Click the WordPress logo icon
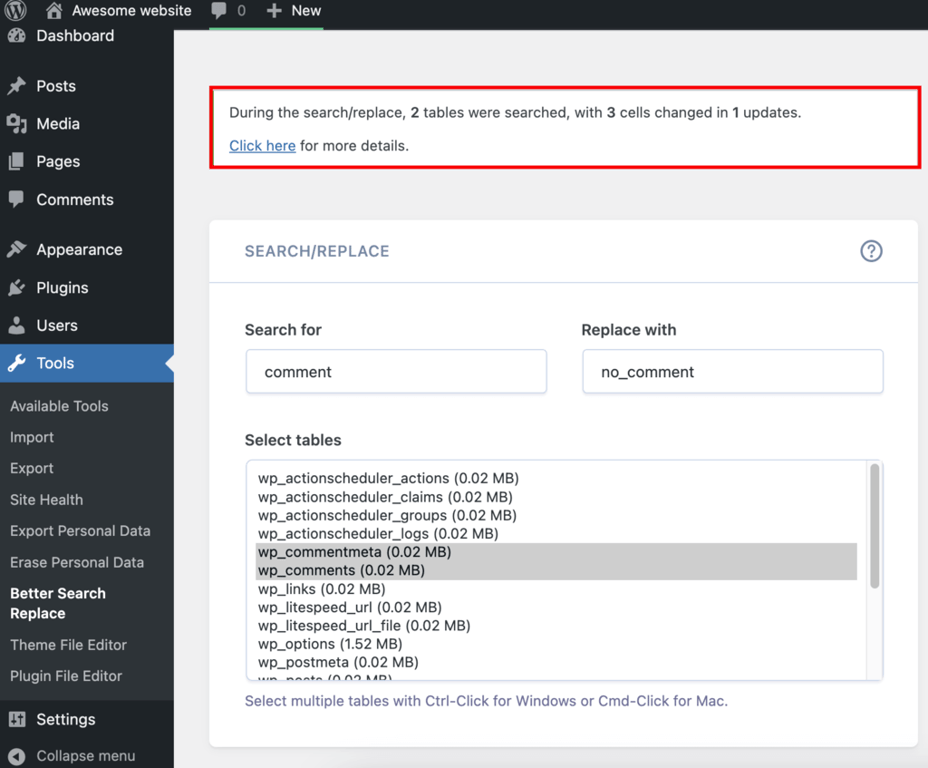Image resolution: width=928 pixels, height=768 pixels. (x=15, y=11)
